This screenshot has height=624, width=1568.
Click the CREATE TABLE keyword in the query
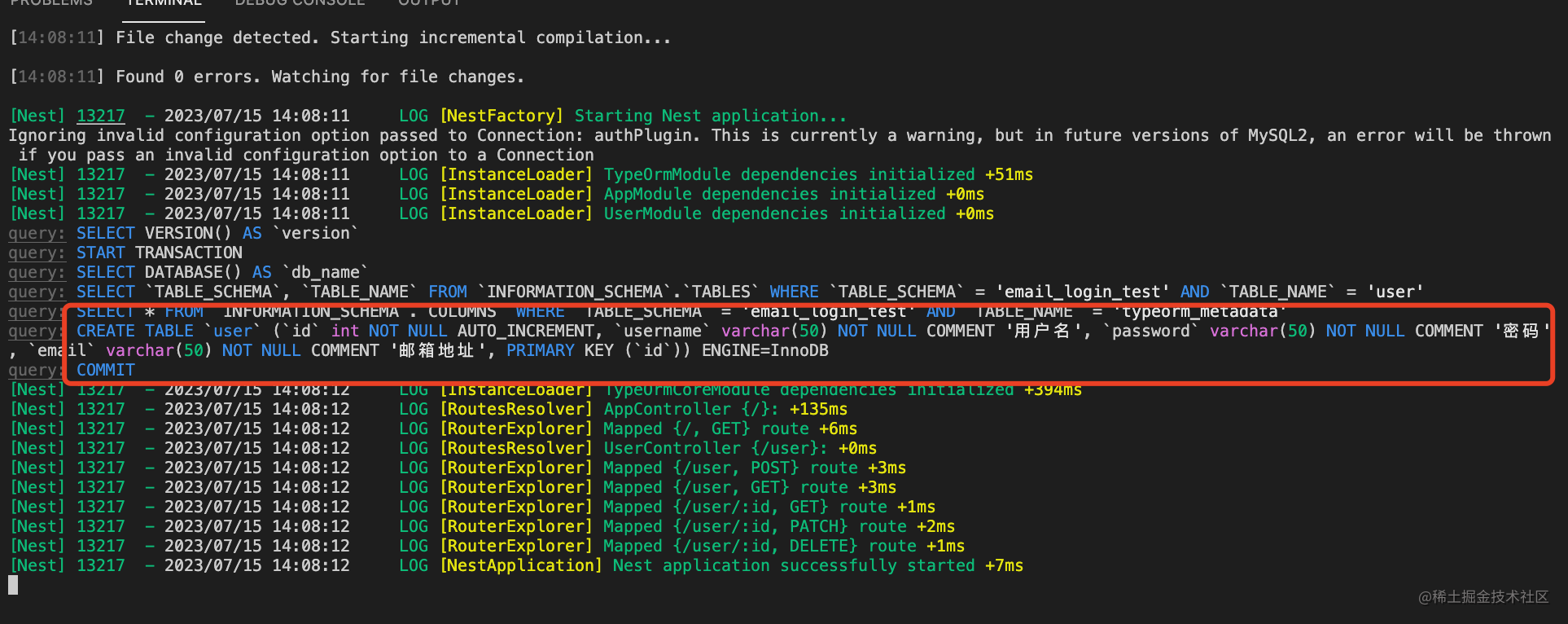(135, 332)
